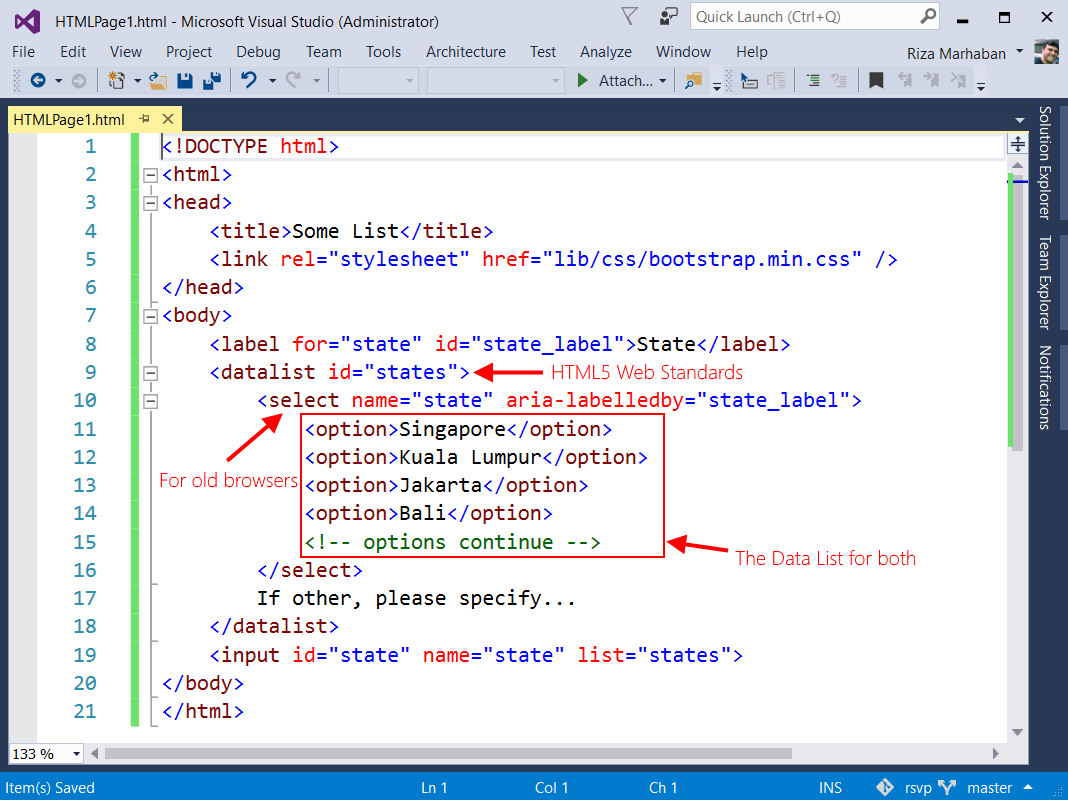This screenshot has height=800, width=1068.
Task: Open the Attach debug target dropdown arrow
Action: click(662, 81)
